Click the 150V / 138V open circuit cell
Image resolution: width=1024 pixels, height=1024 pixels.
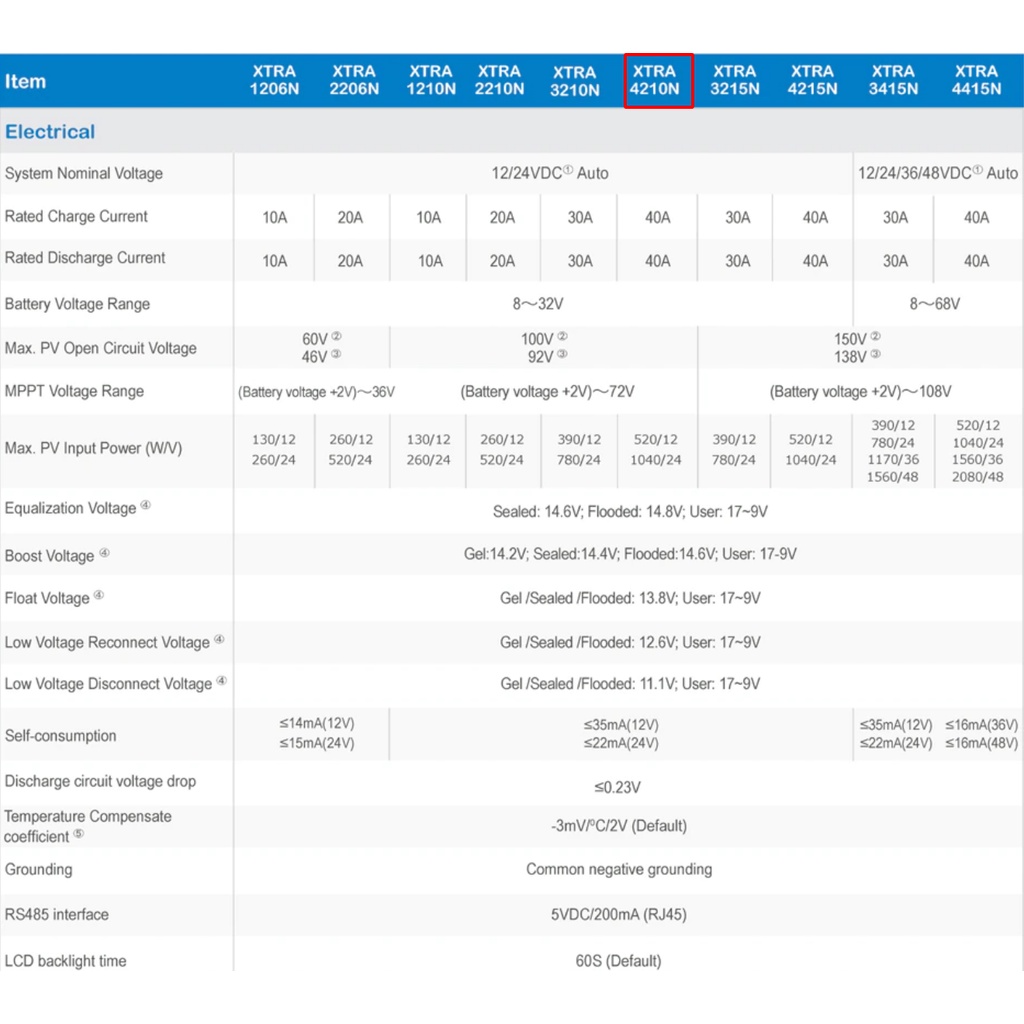tap(857, 347)
